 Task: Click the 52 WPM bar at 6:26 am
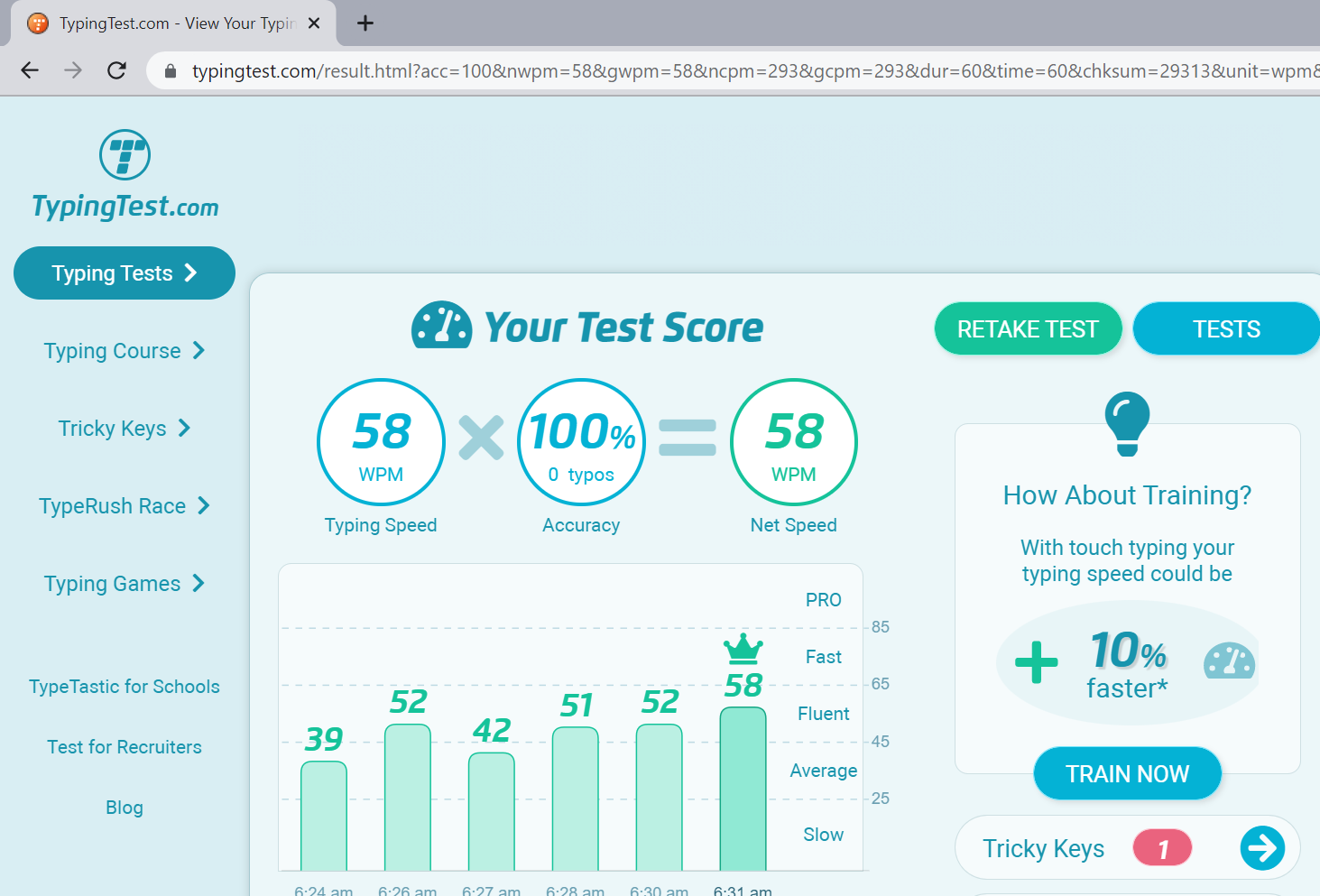click(x=408, y=797)
